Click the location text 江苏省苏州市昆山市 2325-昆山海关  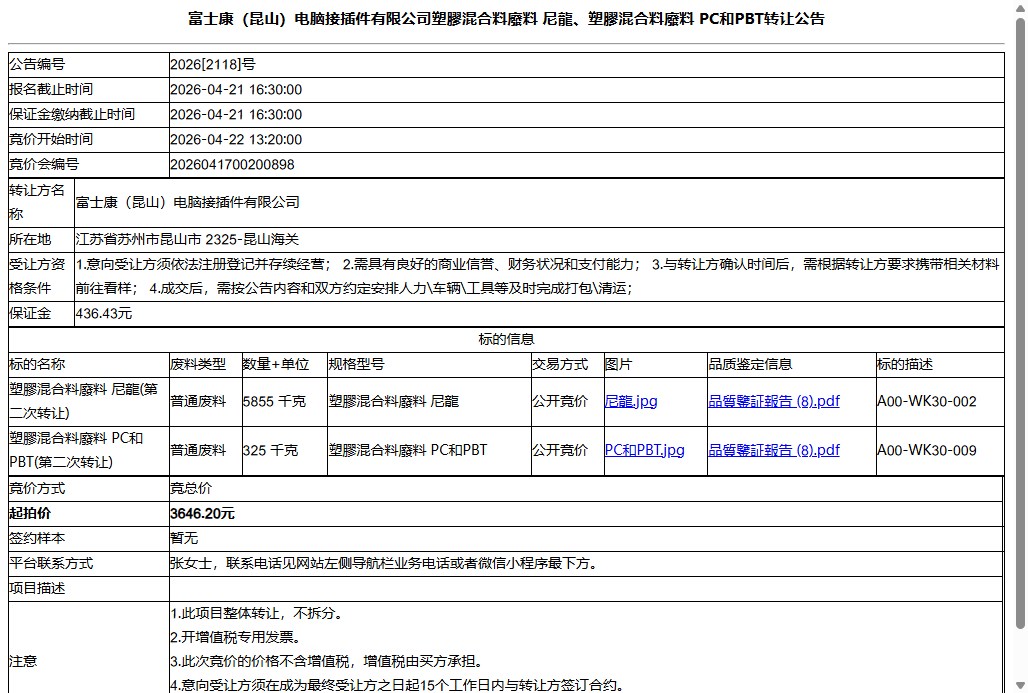pos(188,239)
